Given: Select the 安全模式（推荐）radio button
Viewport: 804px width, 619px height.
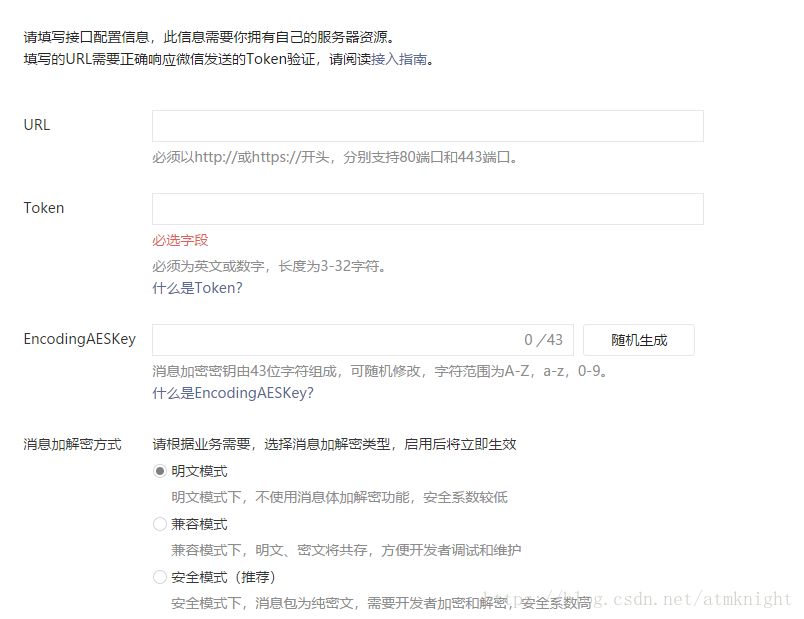Looking at the screenshot, I should pyautogui.click(x=160, y=577).
